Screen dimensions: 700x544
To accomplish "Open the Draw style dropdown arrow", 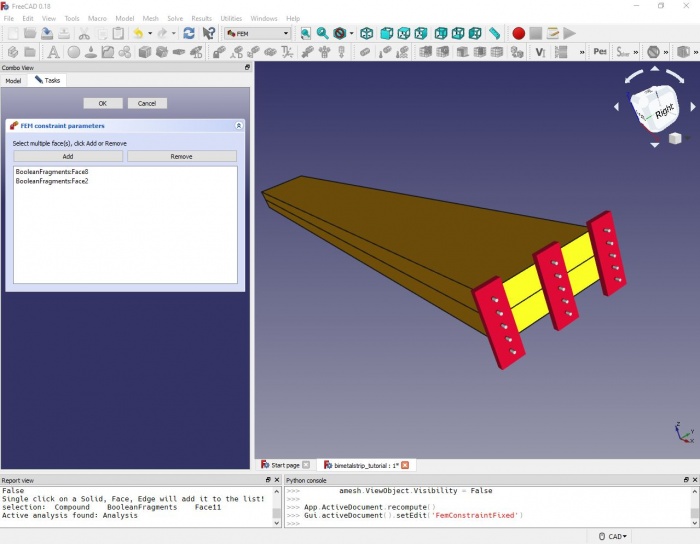I will click(x=351, y=33).
